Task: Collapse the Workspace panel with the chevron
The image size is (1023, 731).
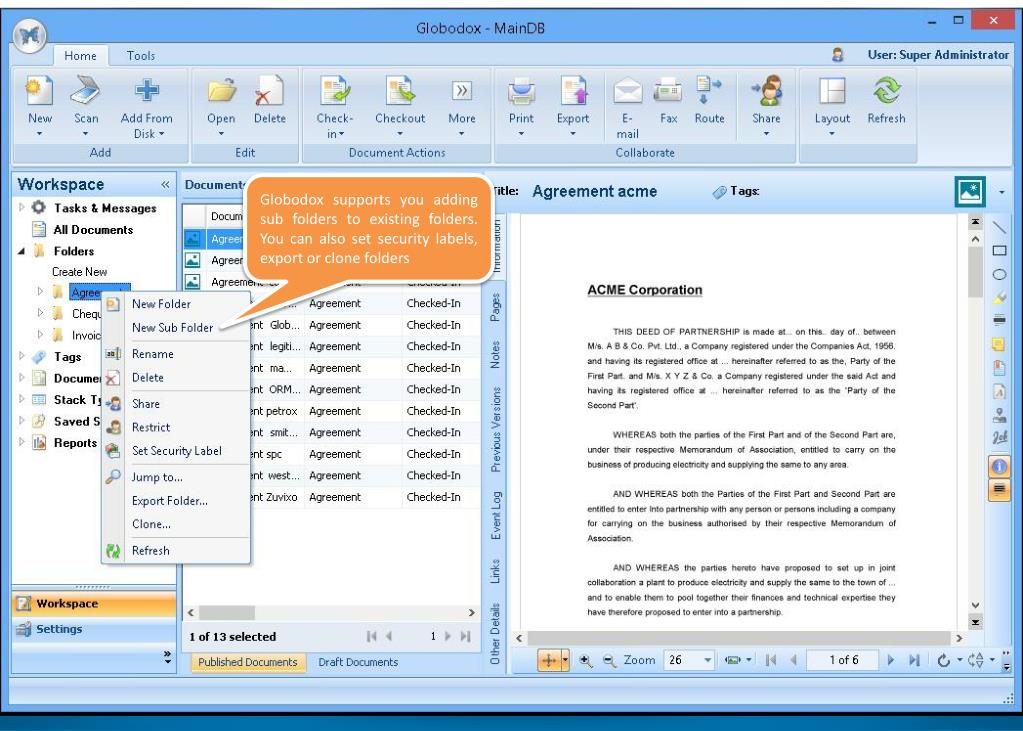Action: click(165, 185)
